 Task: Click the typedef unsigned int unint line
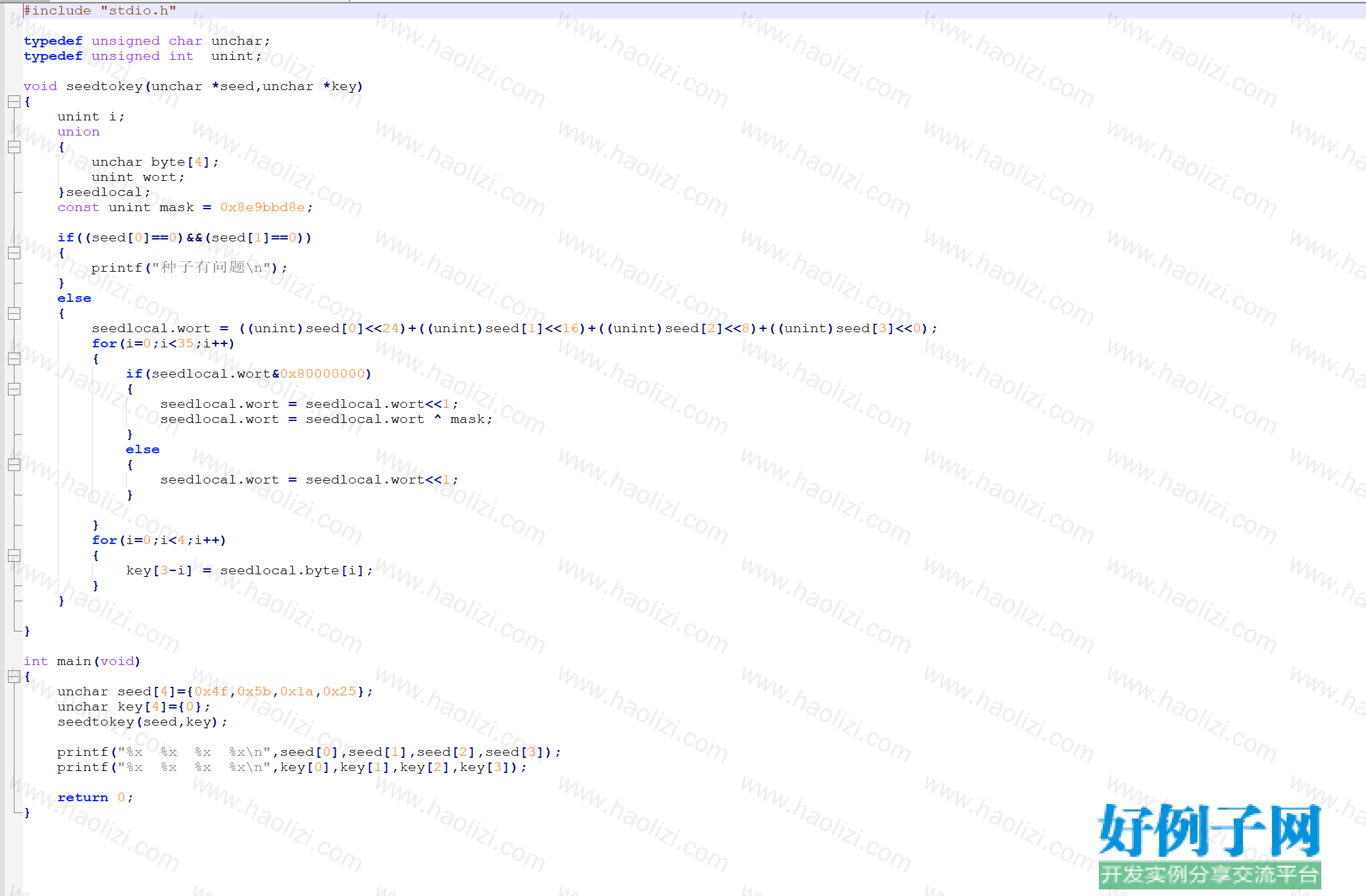(x=143, y=56)
